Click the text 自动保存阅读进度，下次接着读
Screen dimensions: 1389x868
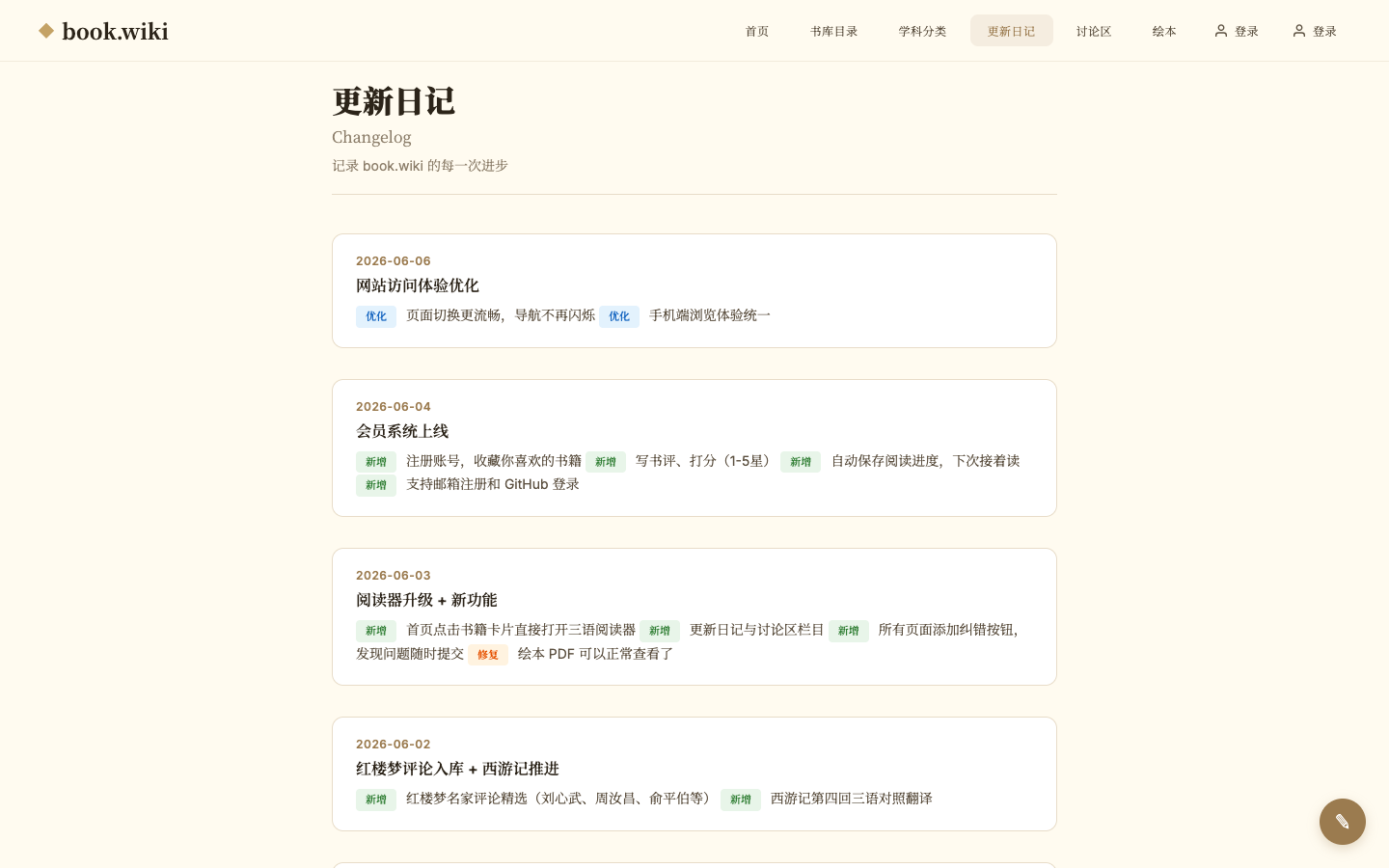click(926, 461)
